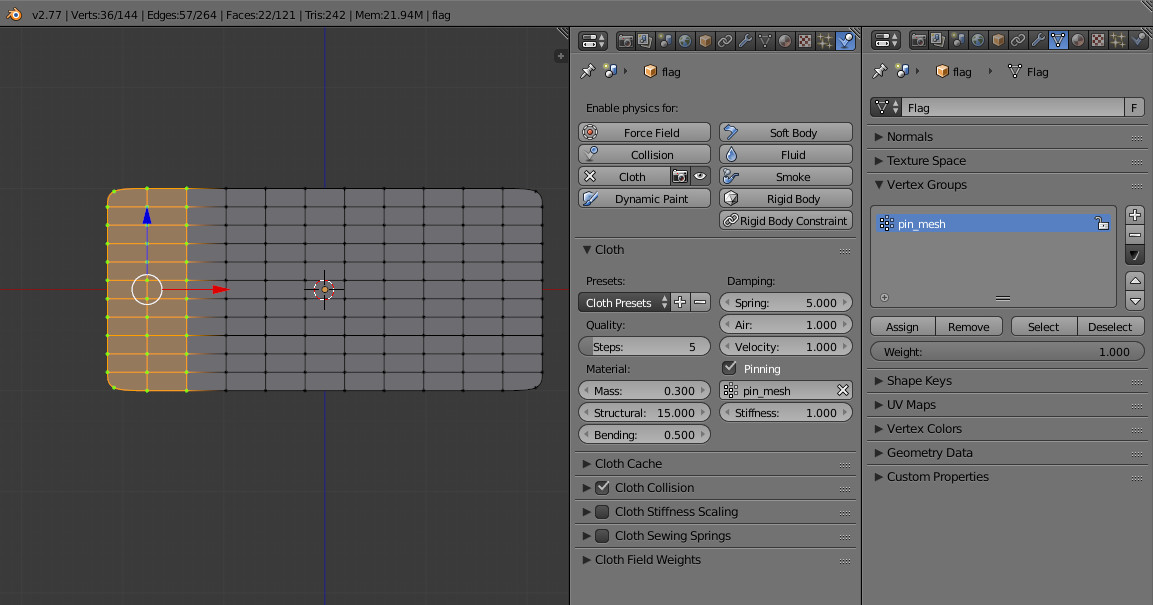Click the Blender logo in the info header
Screen dimensions: 1153x605
(x=14, y=14)
